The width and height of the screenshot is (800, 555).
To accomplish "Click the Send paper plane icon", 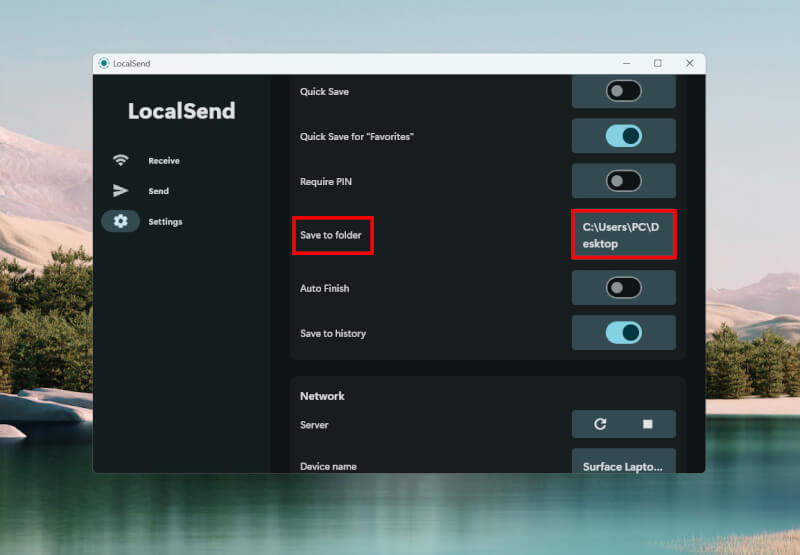I will point(120,190).
